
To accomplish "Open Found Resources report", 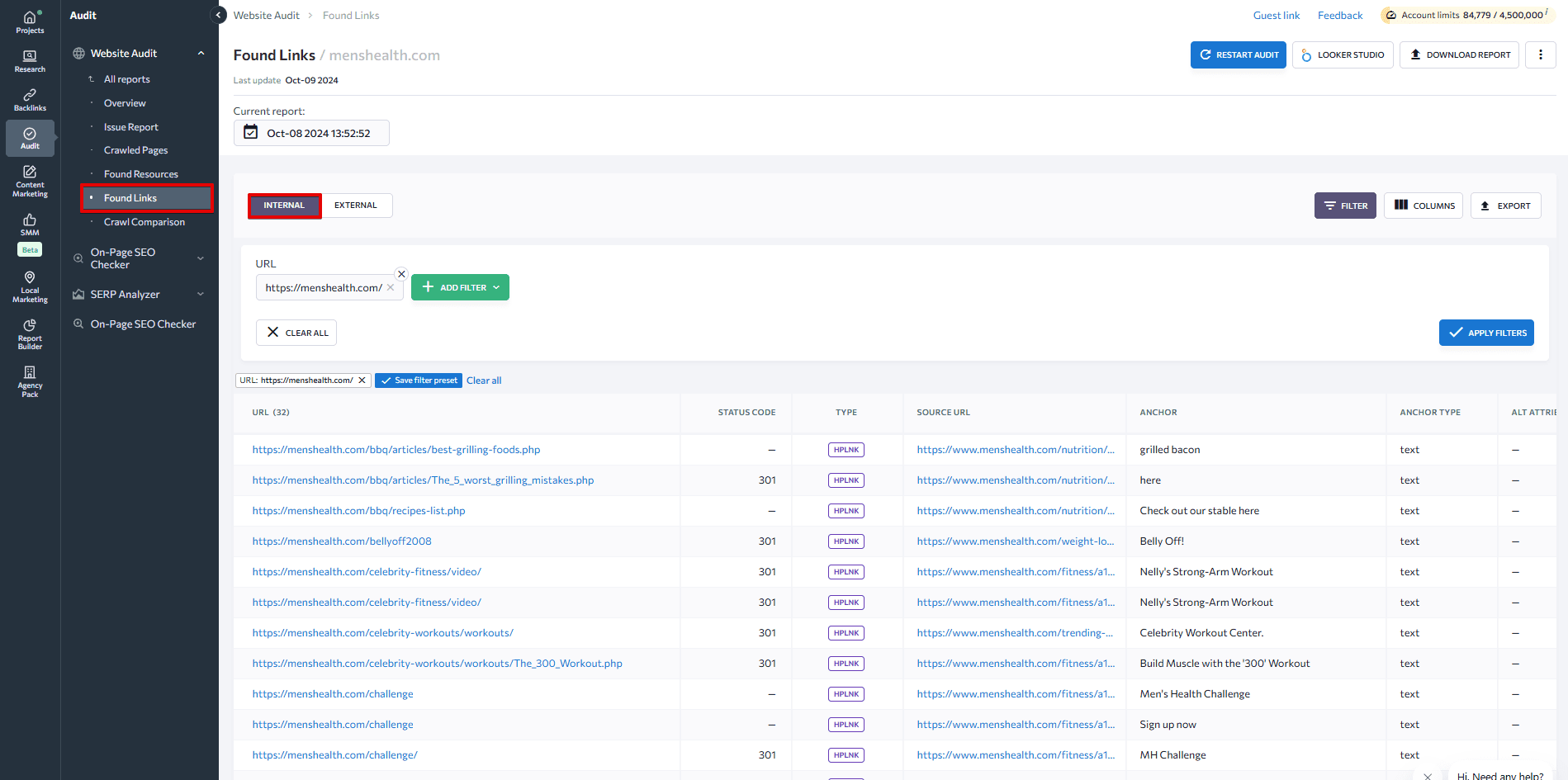I will 141,174.
